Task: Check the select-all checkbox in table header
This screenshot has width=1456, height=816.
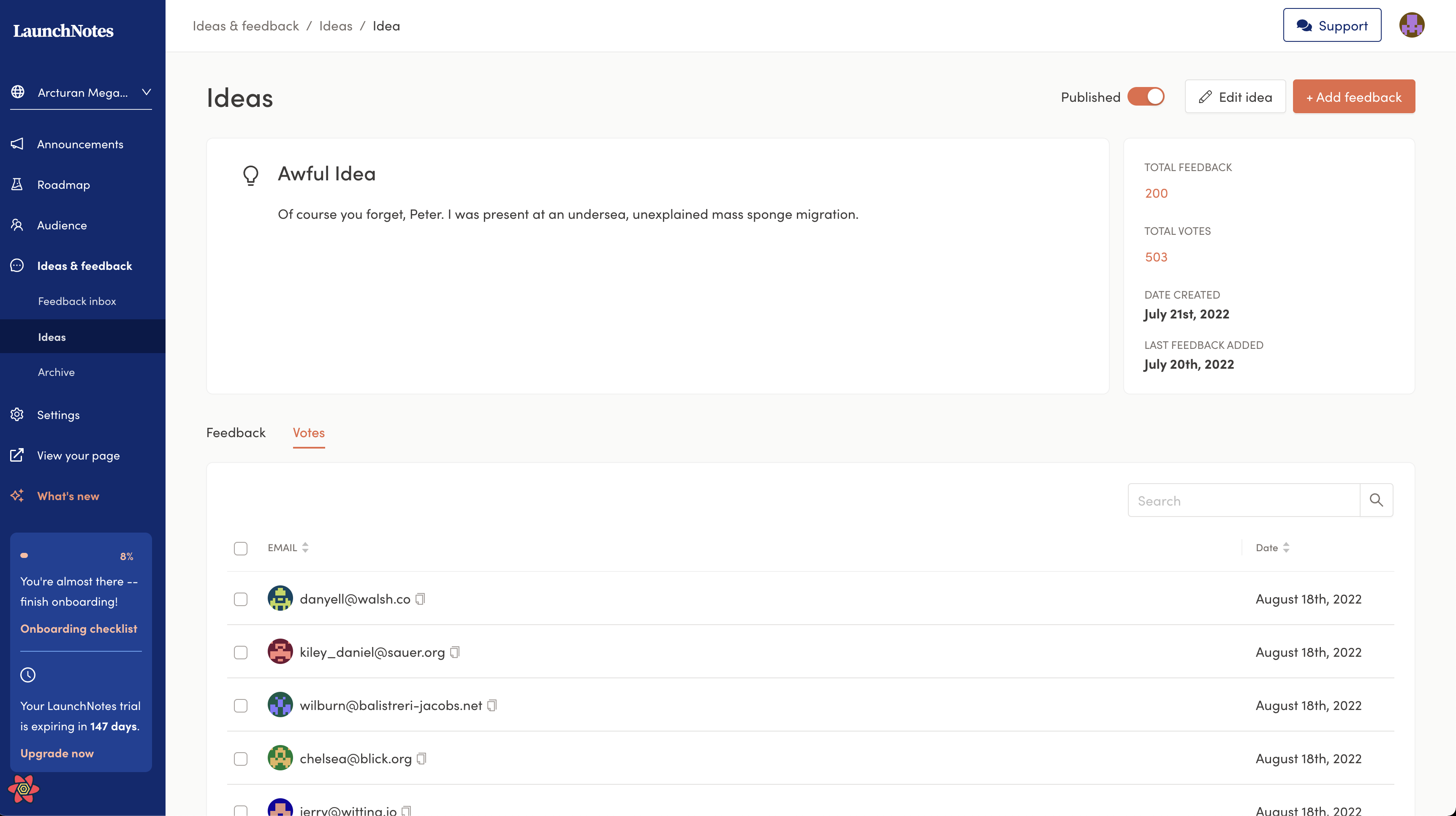Action: [x=241, y=548]
